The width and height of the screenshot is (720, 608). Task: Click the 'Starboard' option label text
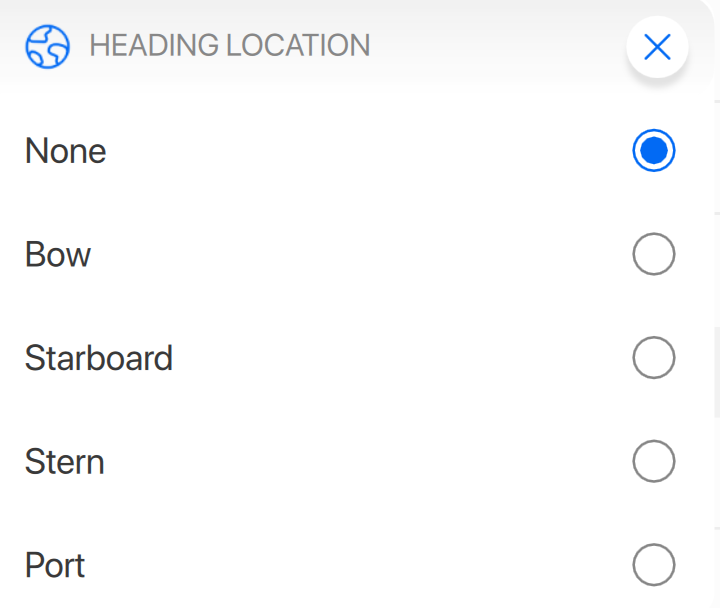point(99,358)
